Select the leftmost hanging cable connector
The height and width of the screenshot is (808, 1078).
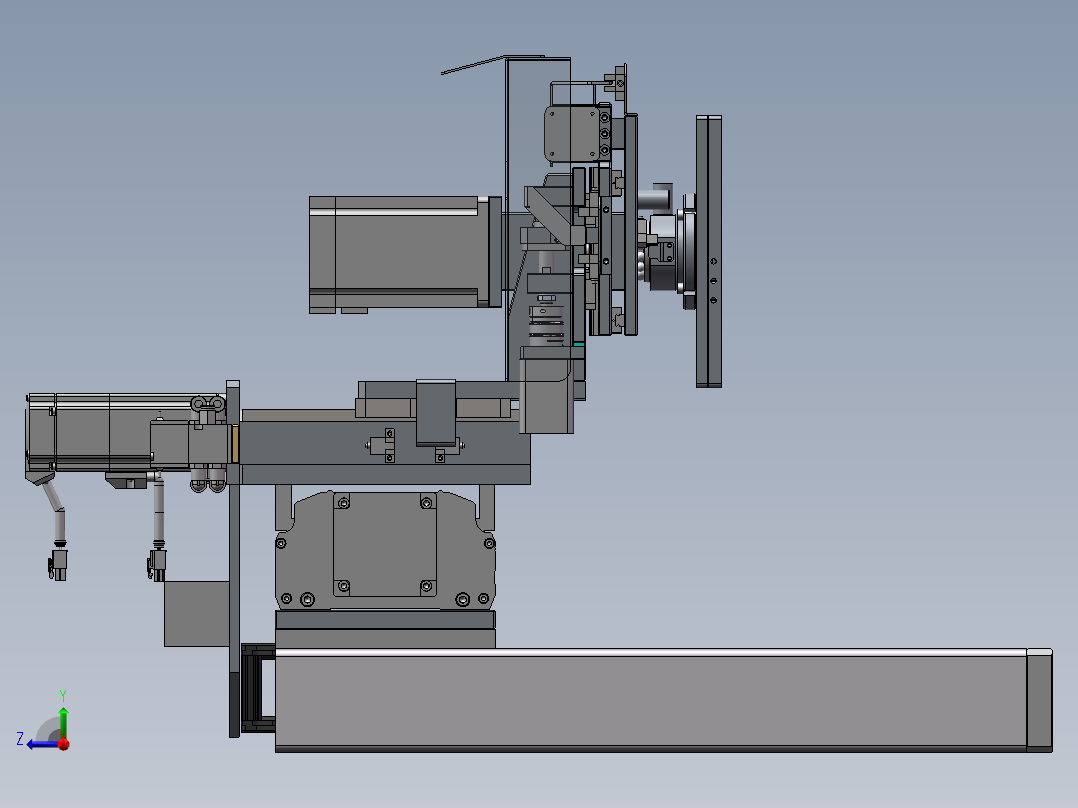click(58, 564)
